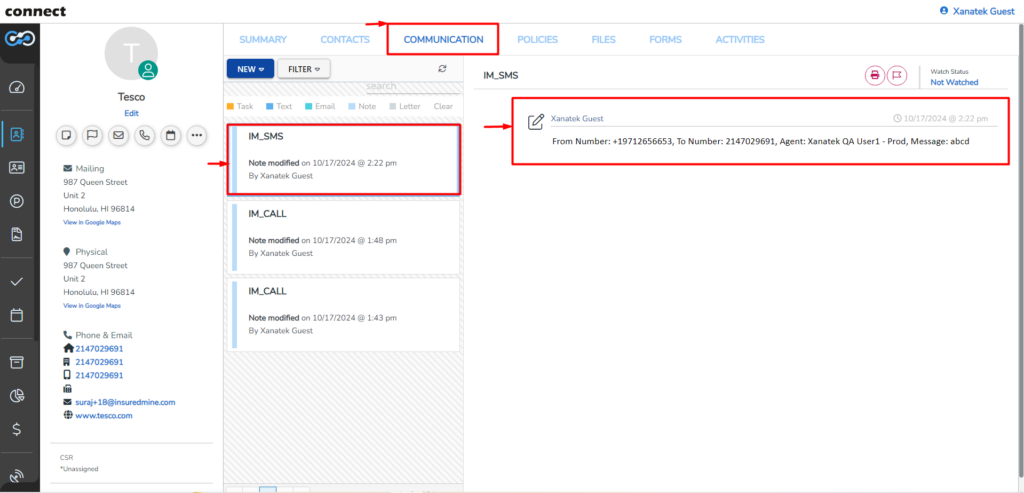The width and height of the screenshot is (1024, 493).
Task: Select the COMMUNICATION tab
Action: pyautogui.click(x=443, y=39)
